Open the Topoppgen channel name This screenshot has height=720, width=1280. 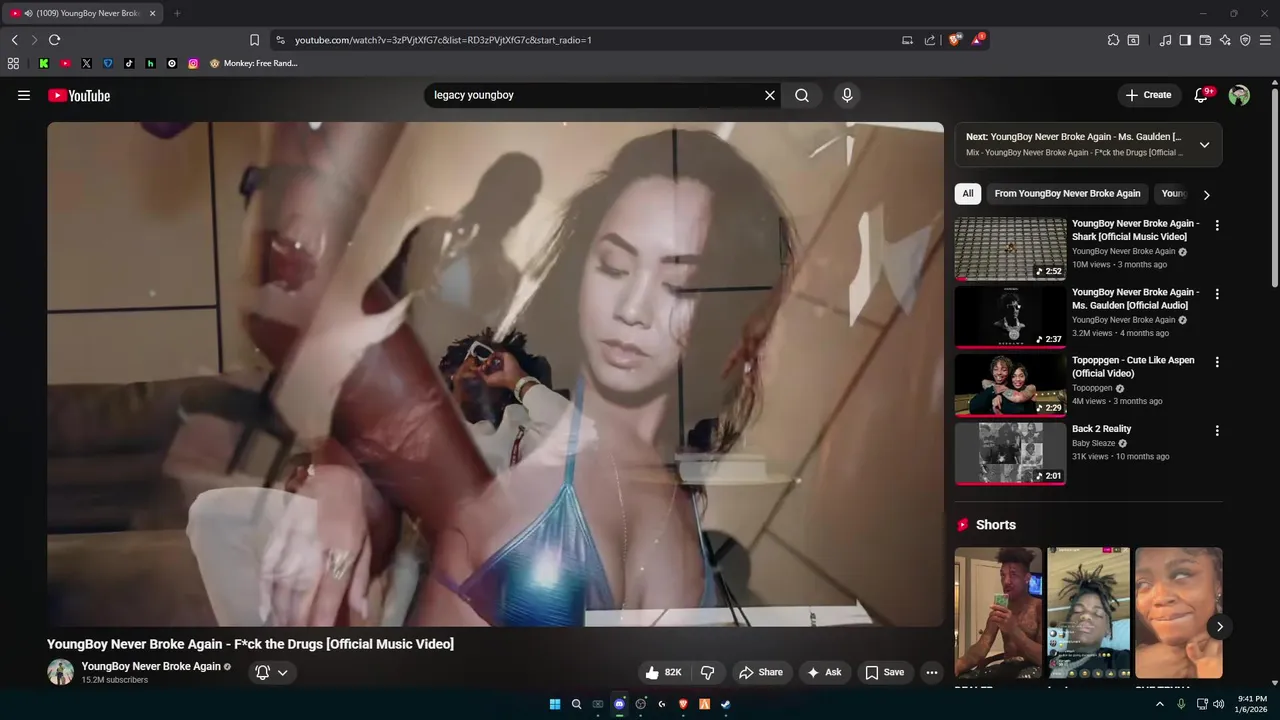tap(1092, 388)
